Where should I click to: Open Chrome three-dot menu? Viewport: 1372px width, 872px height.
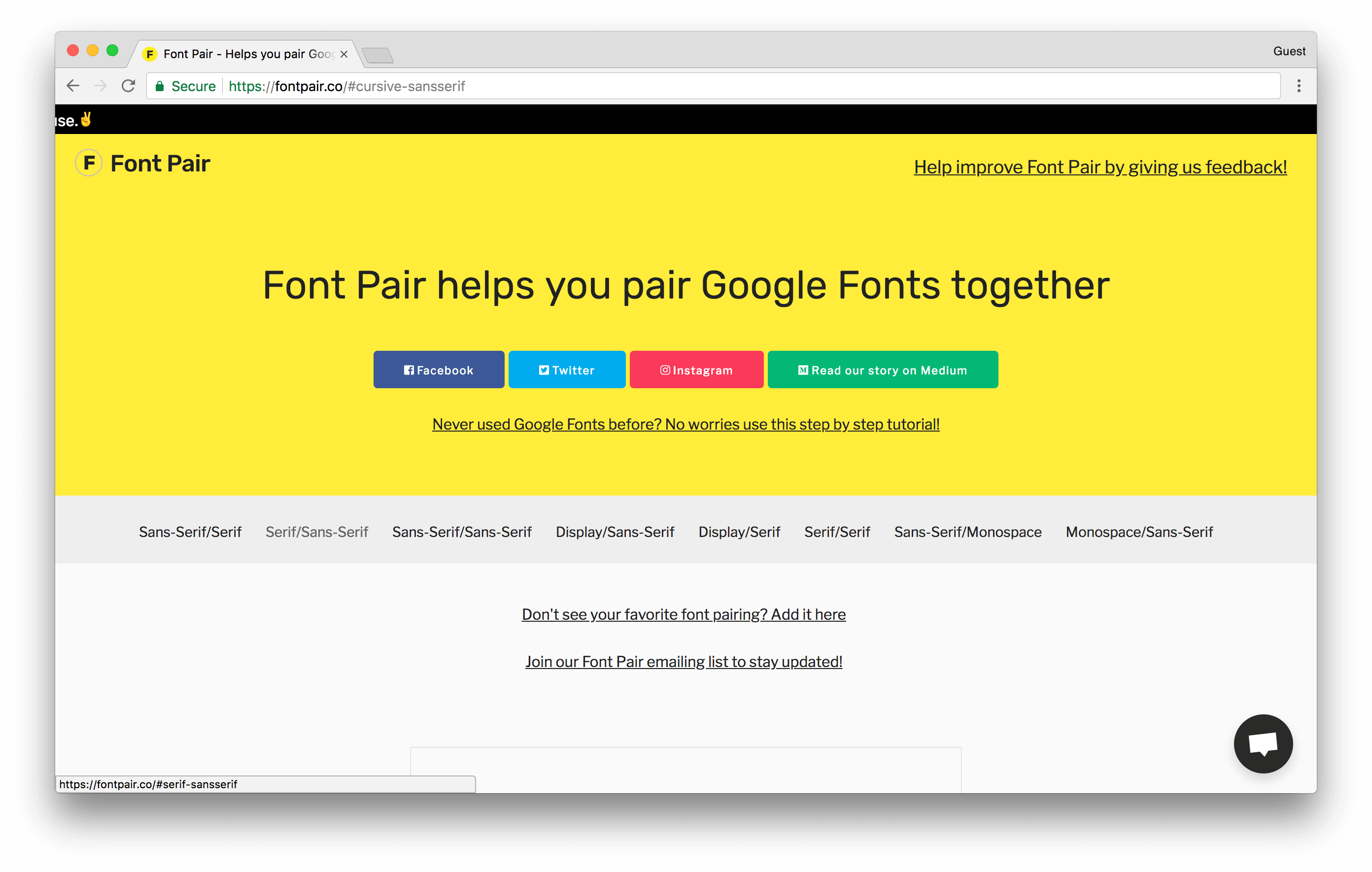click(x=1299, y=86)
